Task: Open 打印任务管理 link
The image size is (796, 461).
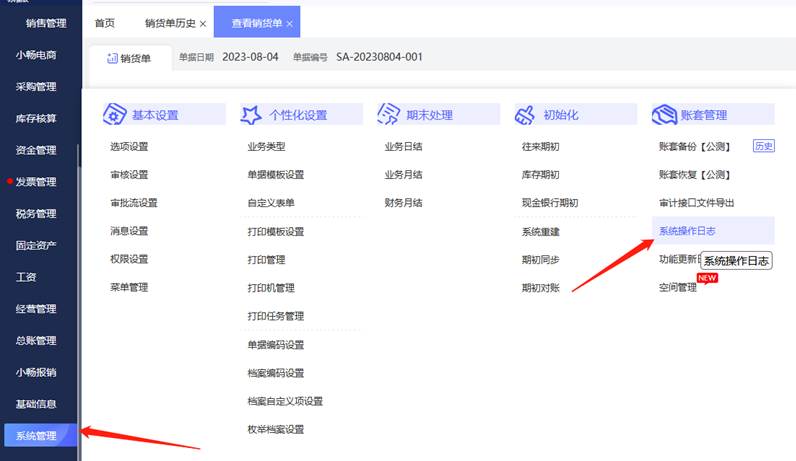Action: [276, 316]
